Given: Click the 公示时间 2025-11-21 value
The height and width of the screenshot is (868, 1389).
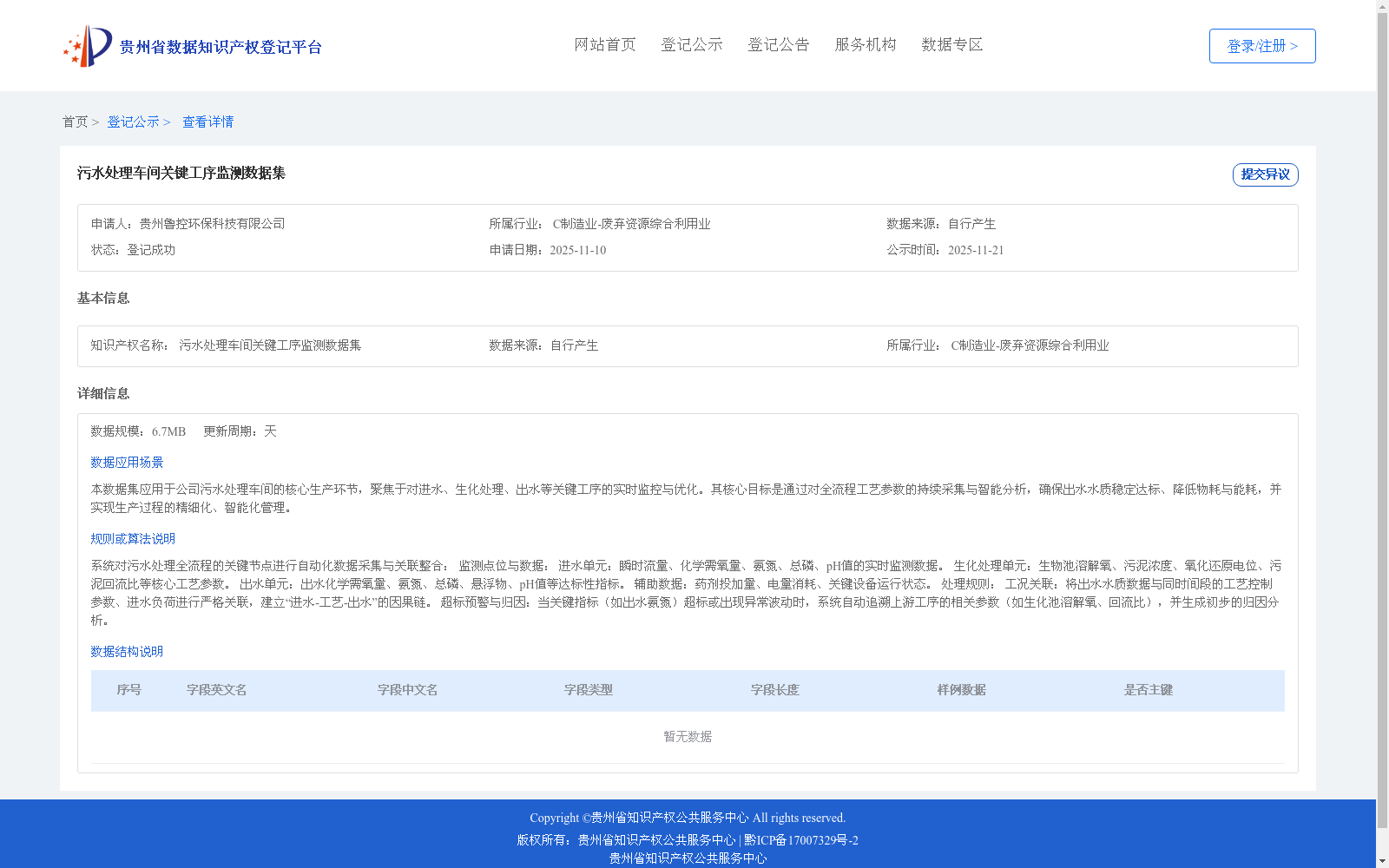Looking at the screenshot, I should tap(976, 250).
